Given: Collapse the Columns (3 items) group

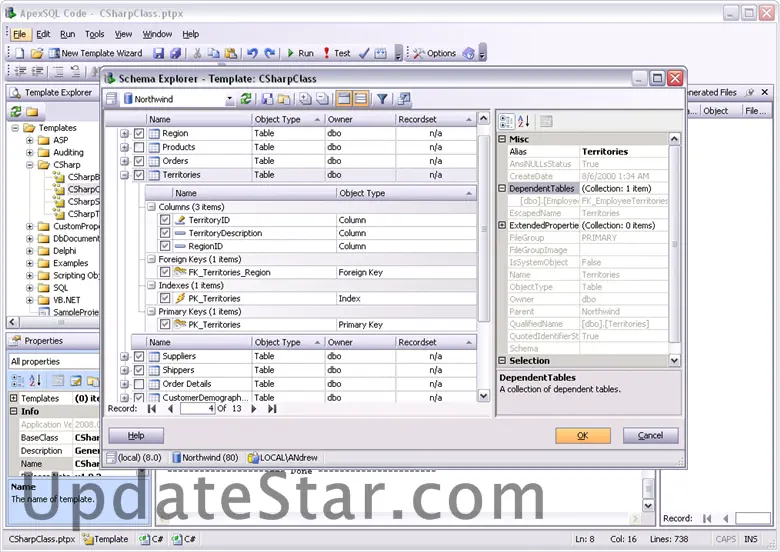Looking at the screenshot, I should point(152,207).
